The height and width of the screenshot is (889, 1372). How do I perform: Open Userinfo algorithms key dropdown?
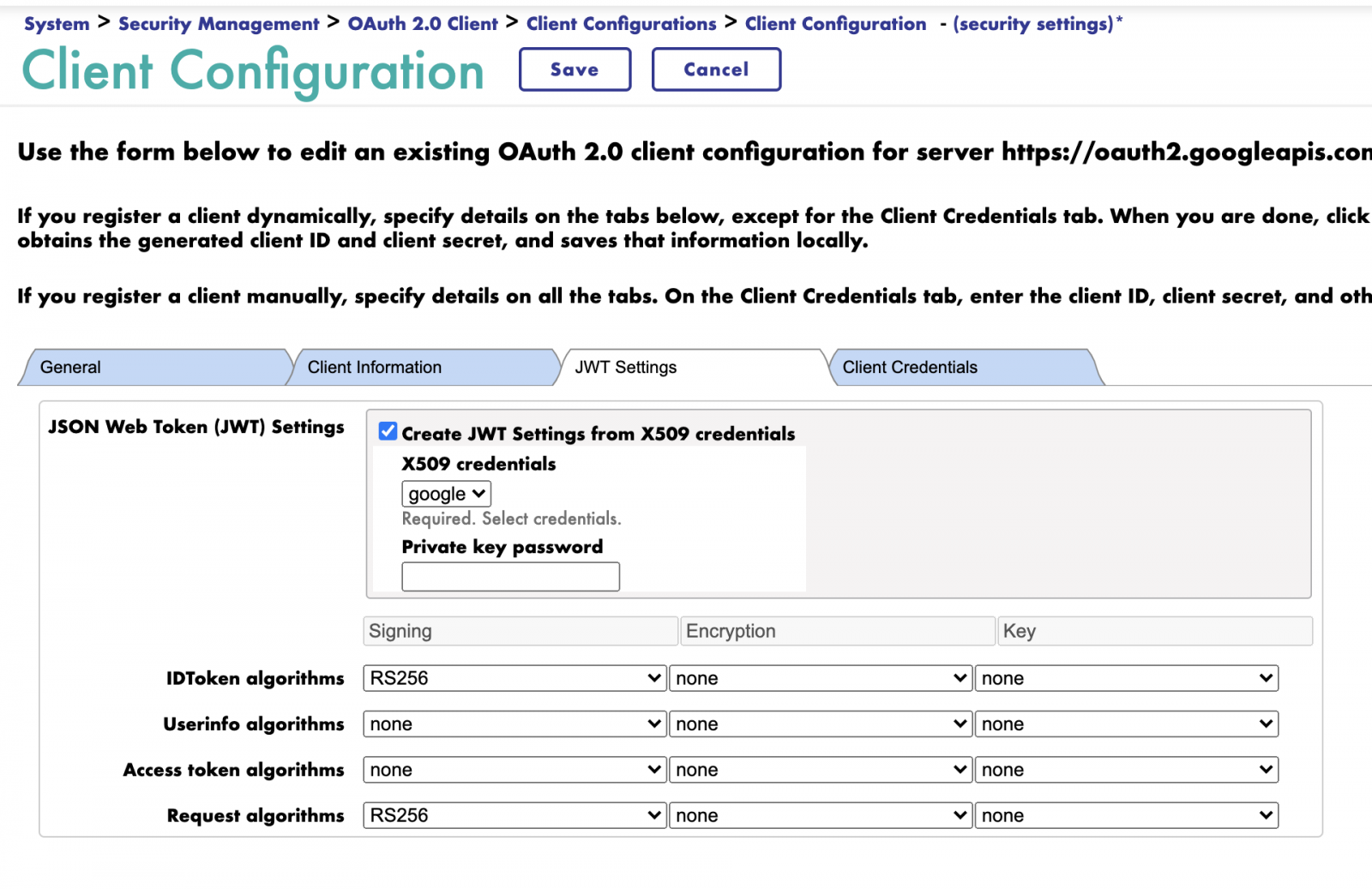(1127, 724)
